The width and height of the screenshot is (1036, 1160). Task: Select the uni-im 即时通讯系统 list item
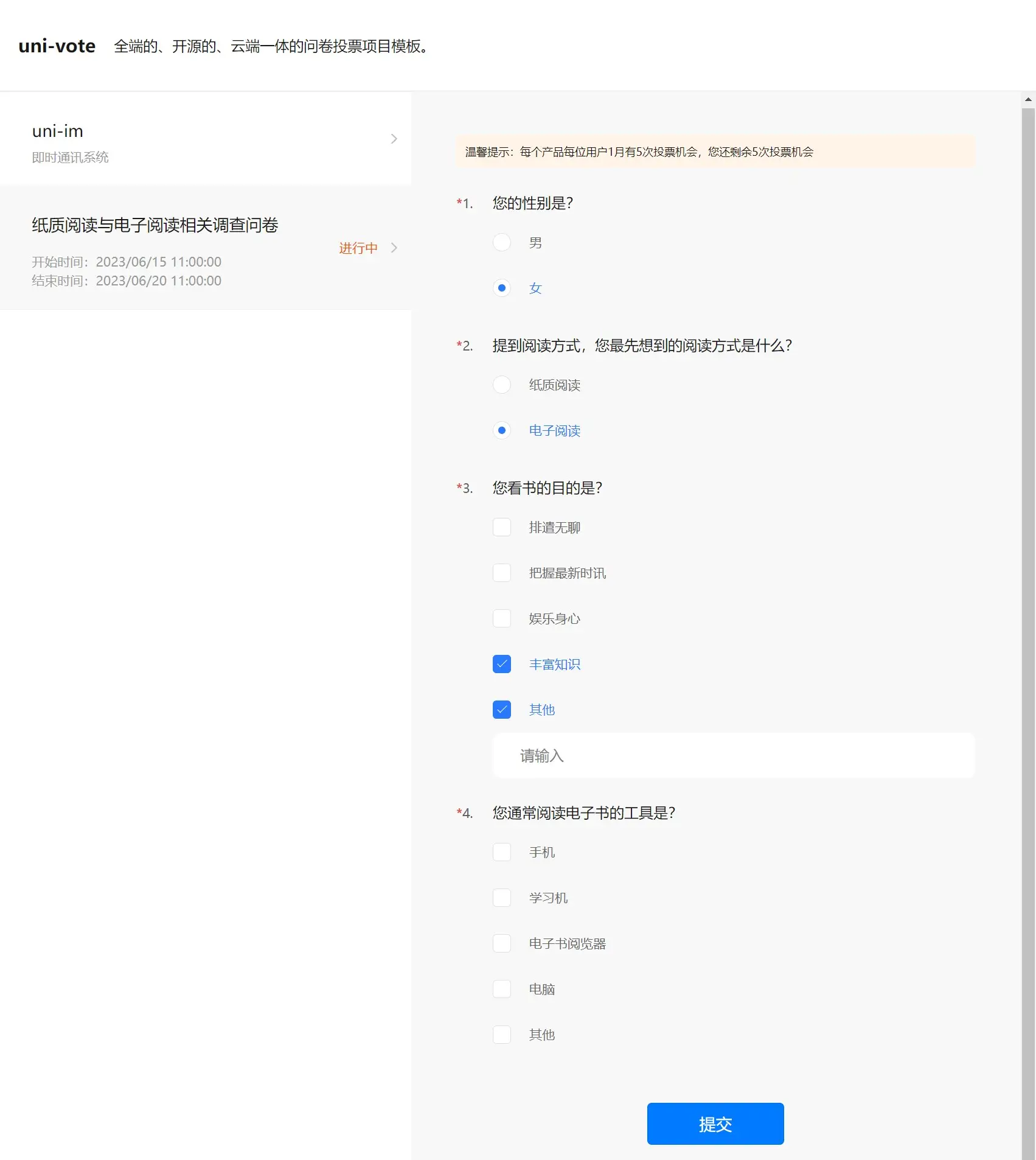coord(206,139)
